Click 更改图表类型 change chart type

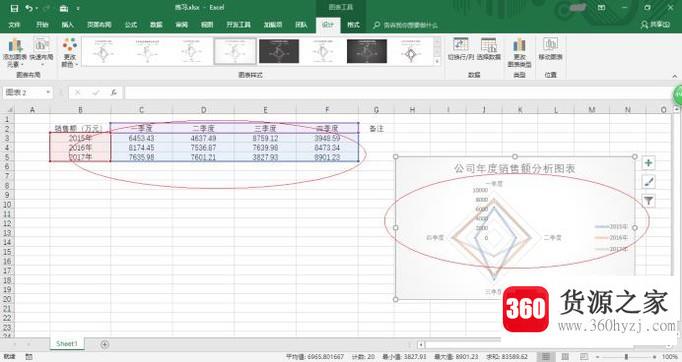tap(519, 52)
